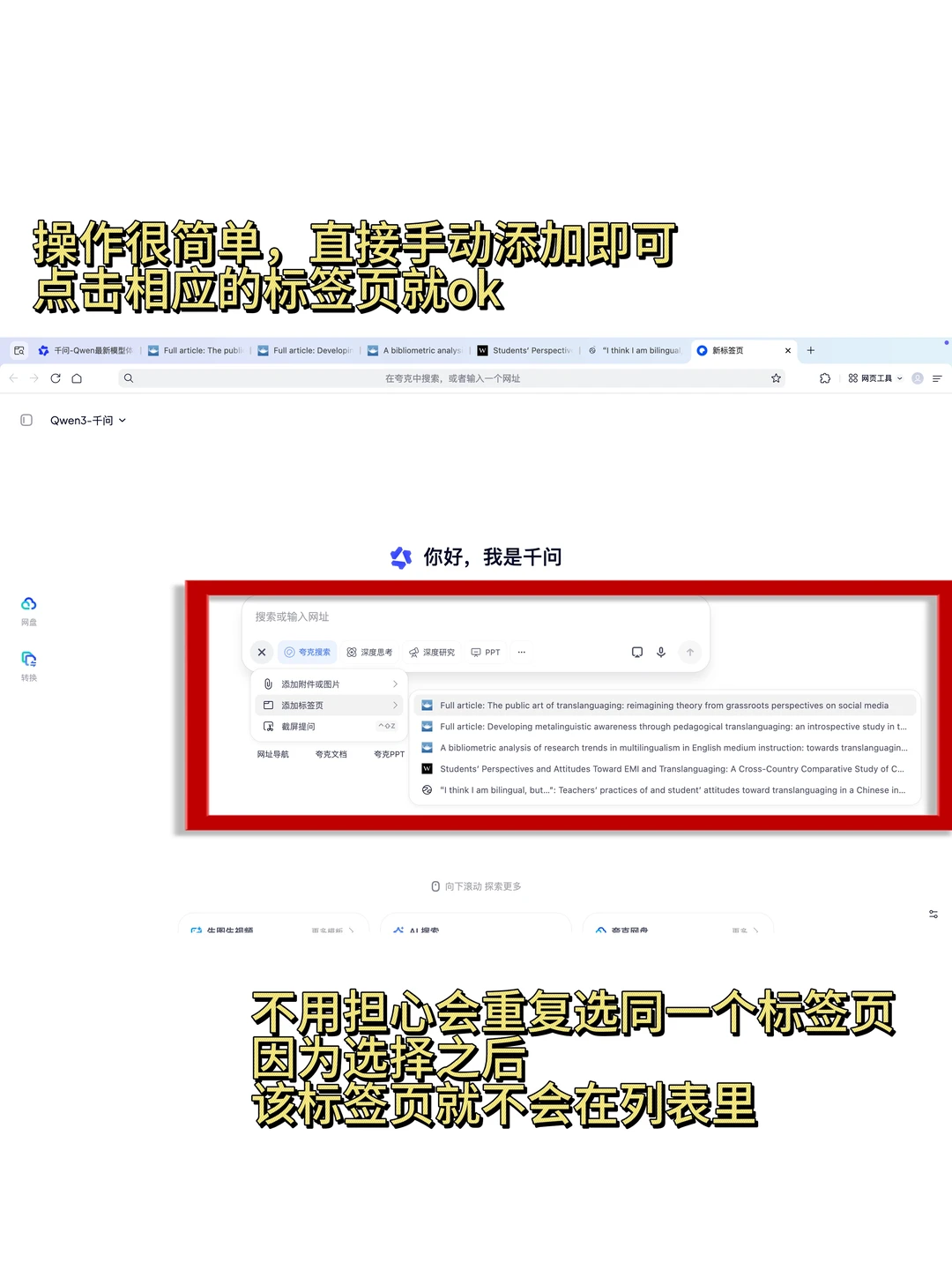Switch to the Full article: The public tab

point(197,350)
